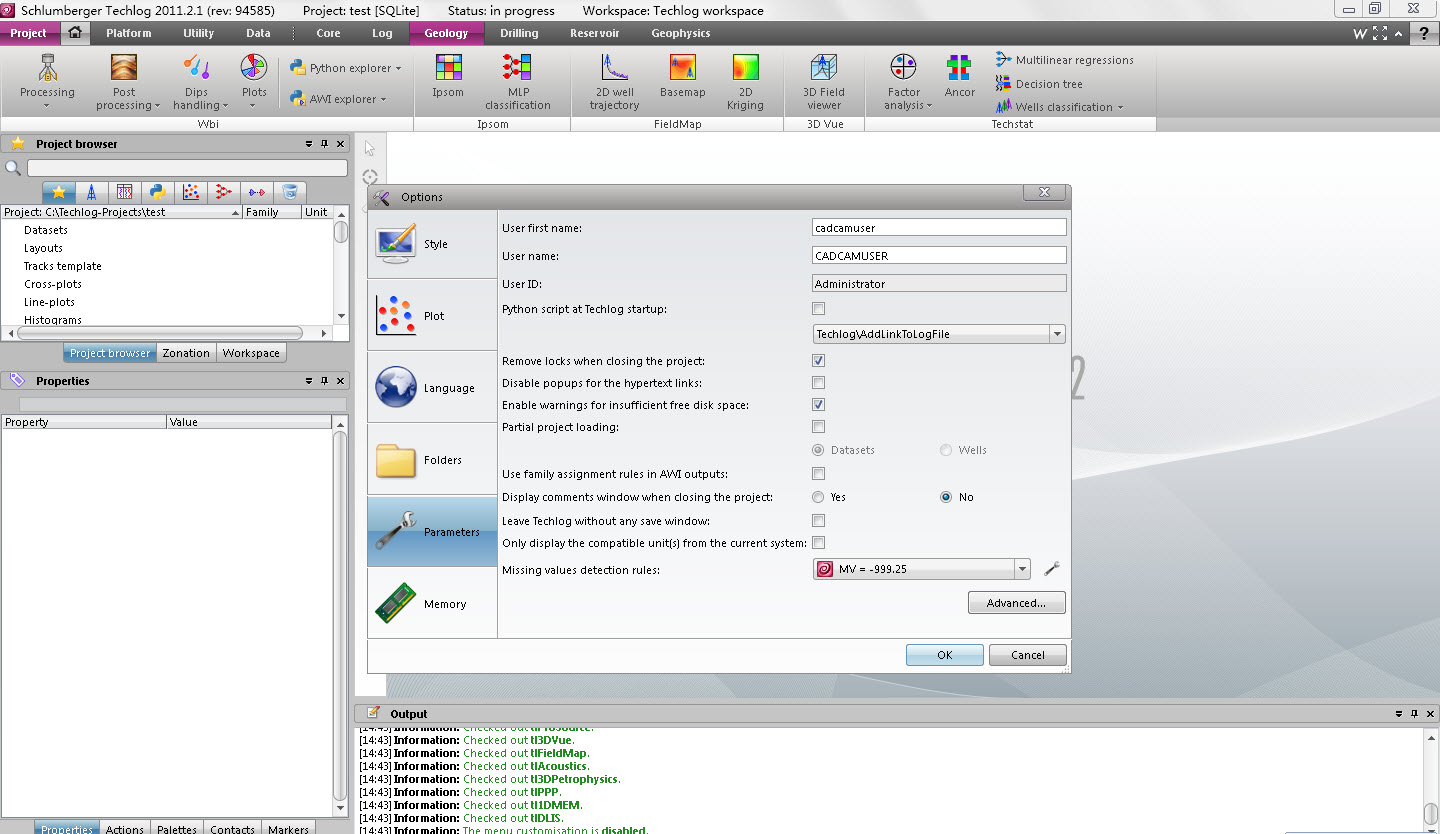The height and width of the screenshot is (834, 1440).
Task: Open the Processing tool in the ribbon
Action: 47,81
